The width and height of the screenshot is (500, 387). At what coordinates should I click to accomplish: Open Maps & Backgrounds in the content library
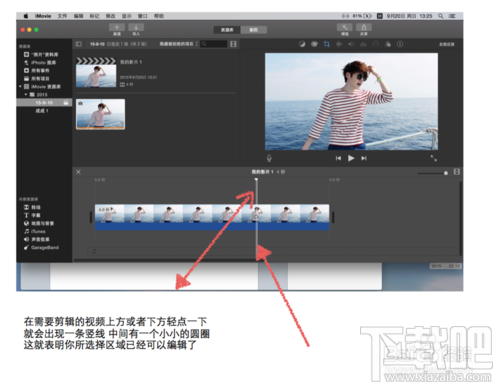pyautogui.click(x=39, y=223)
